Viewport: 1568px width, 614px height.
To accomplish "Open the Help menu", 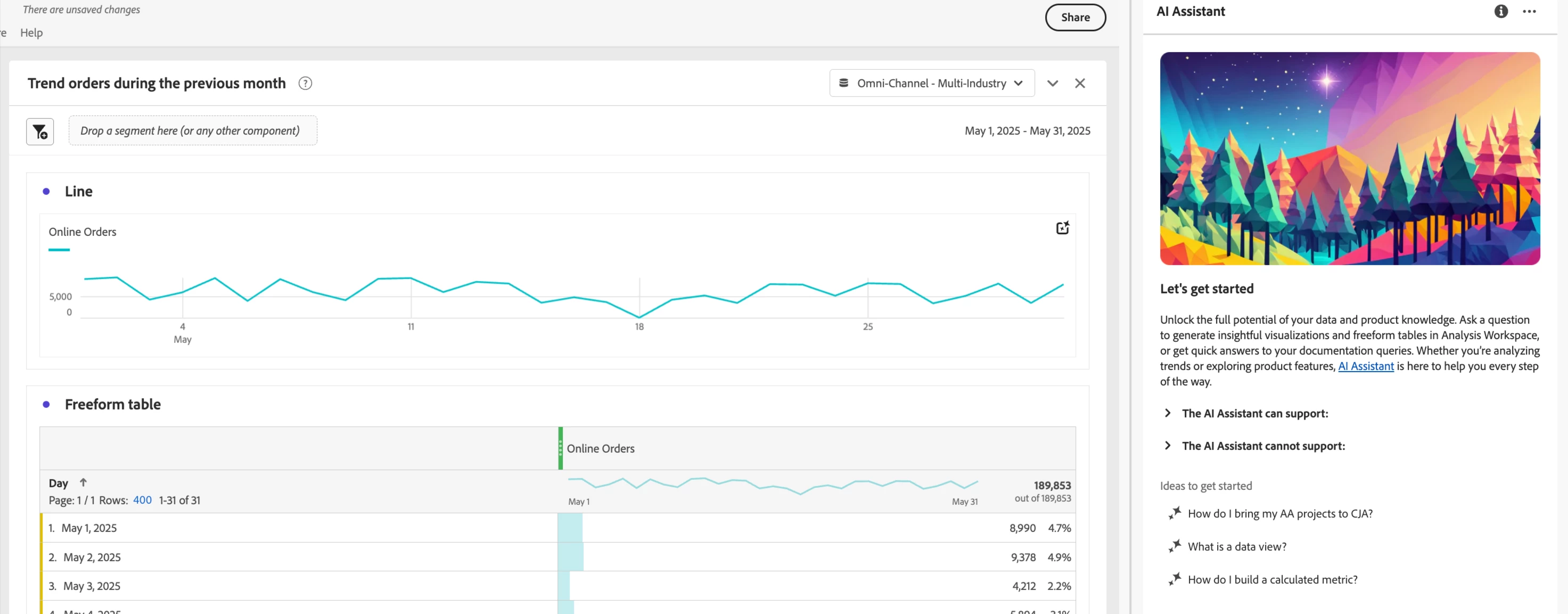I will click(x=31, y=33).
